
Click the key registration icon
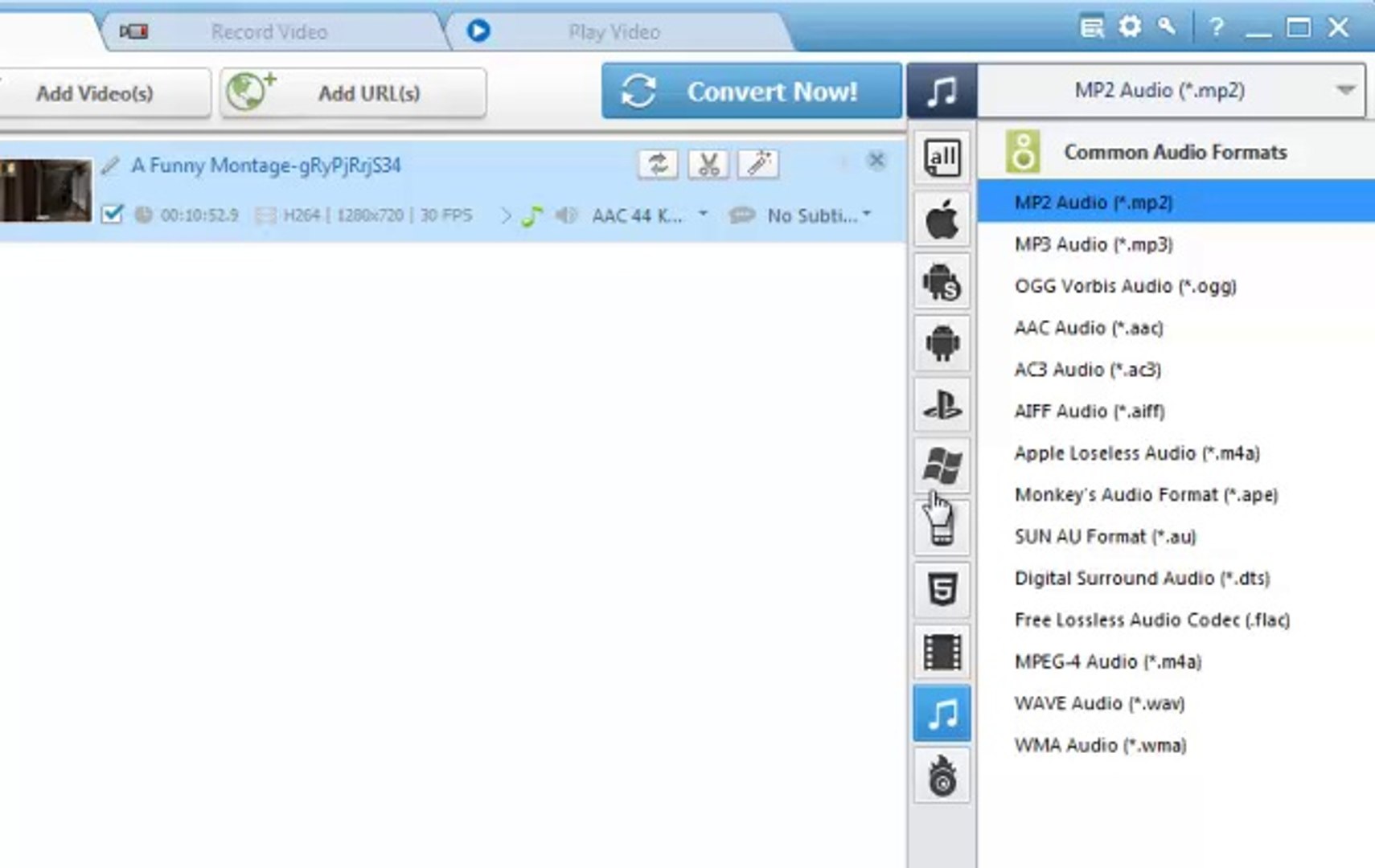pyautogui.click(x=1167, y=27)
